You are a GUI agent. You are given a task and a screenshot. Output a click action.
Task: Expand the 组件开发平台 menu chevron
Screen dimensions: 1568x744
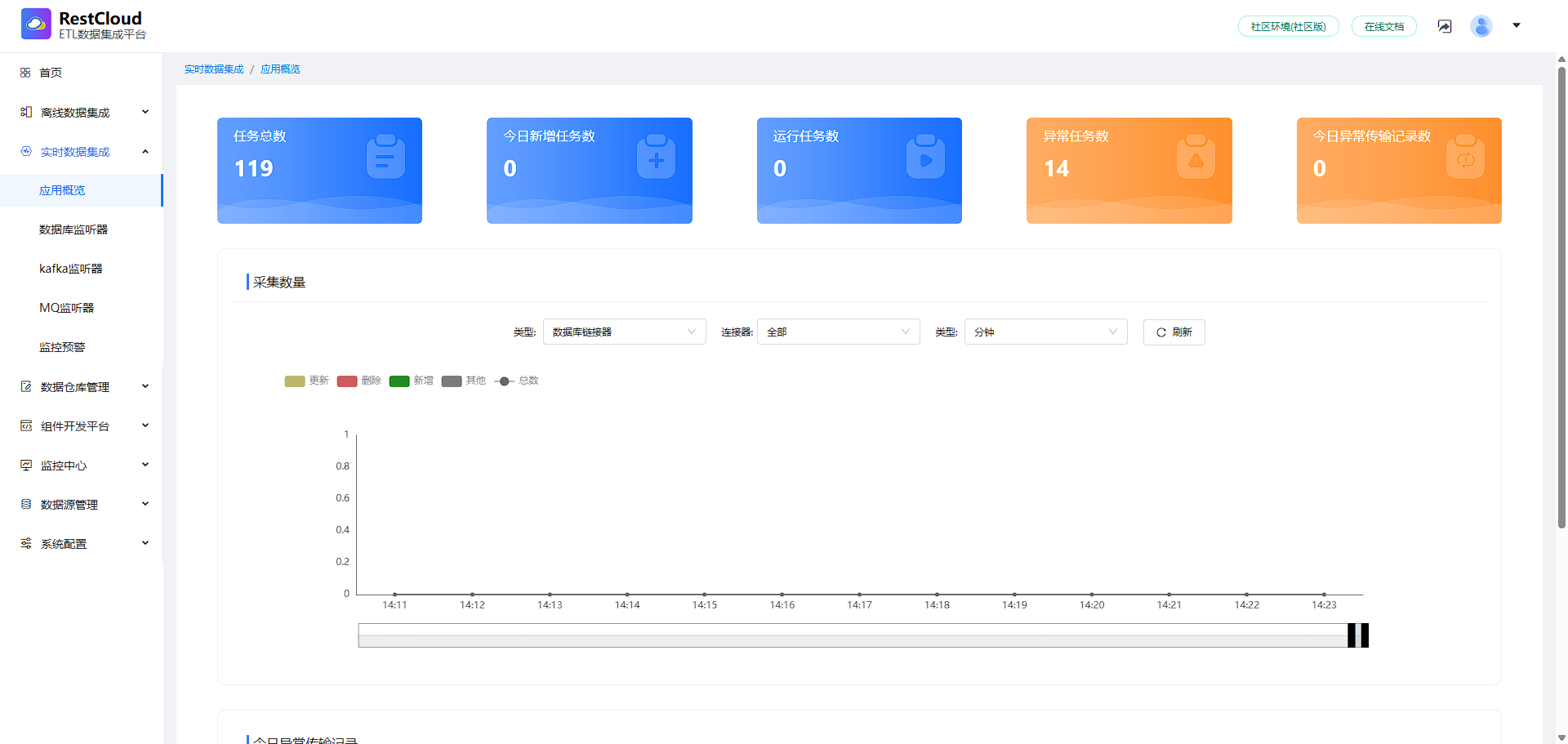145,425
